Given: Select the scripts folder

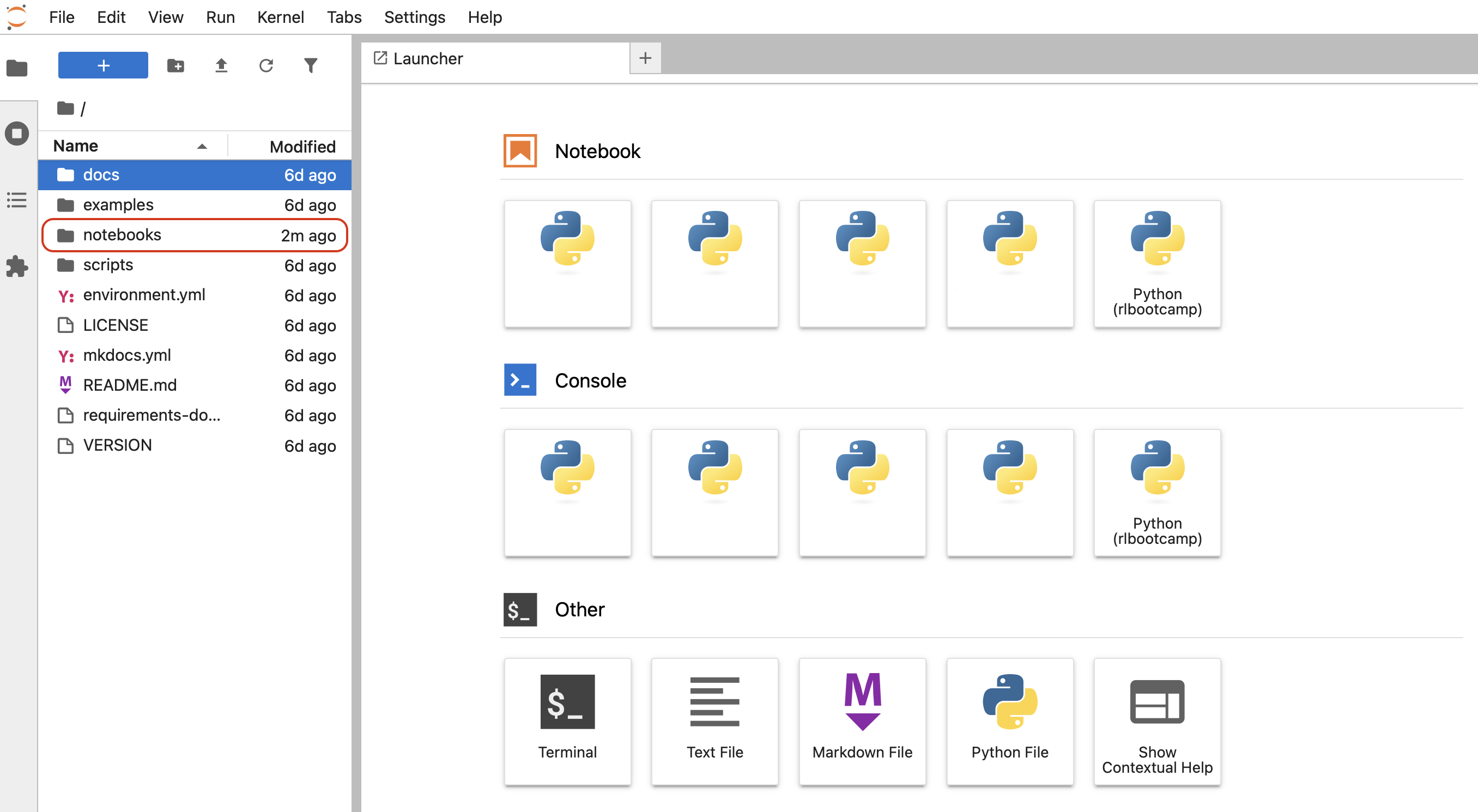Looking at the screenshot, I should pos(195,265).
